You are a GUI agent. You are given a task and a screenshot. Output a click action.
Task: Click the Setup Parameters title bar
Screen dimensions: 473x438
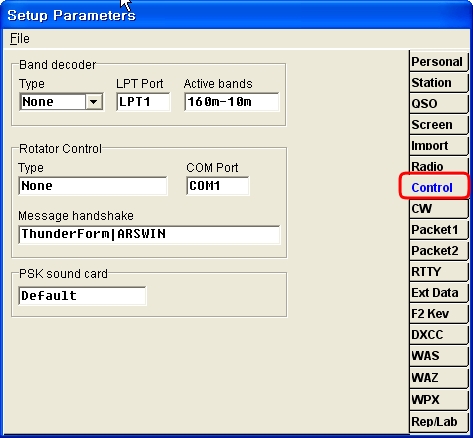point(236,15)
